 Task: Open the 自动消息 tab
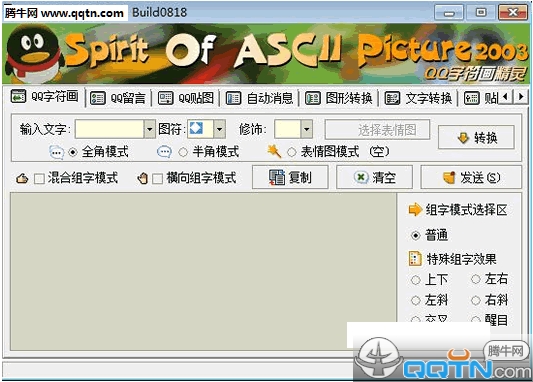pyautogui.click(x=259, y=99)
